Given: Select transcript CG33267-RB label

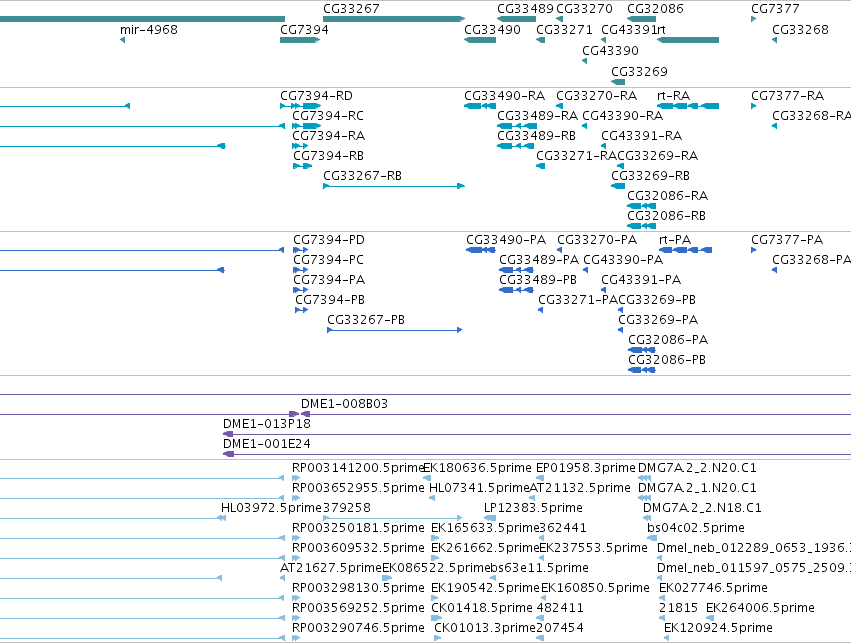Looking at the screenshot, I should (362, 176).
